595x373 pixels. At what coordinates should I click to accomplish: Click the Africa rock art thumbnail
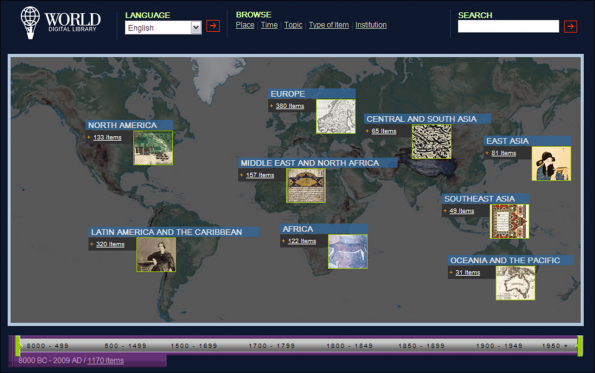coord(348,252)
